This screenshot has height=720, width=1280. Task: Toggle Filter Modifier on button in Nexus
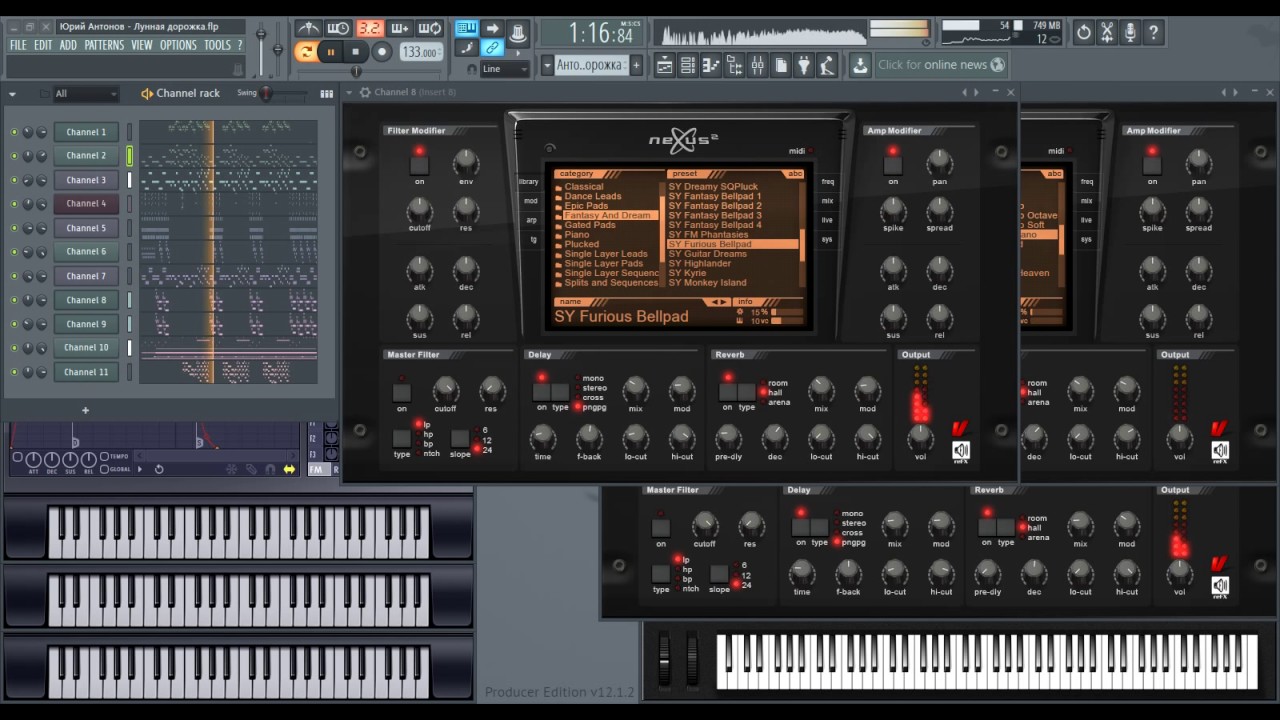click(419, 164)
